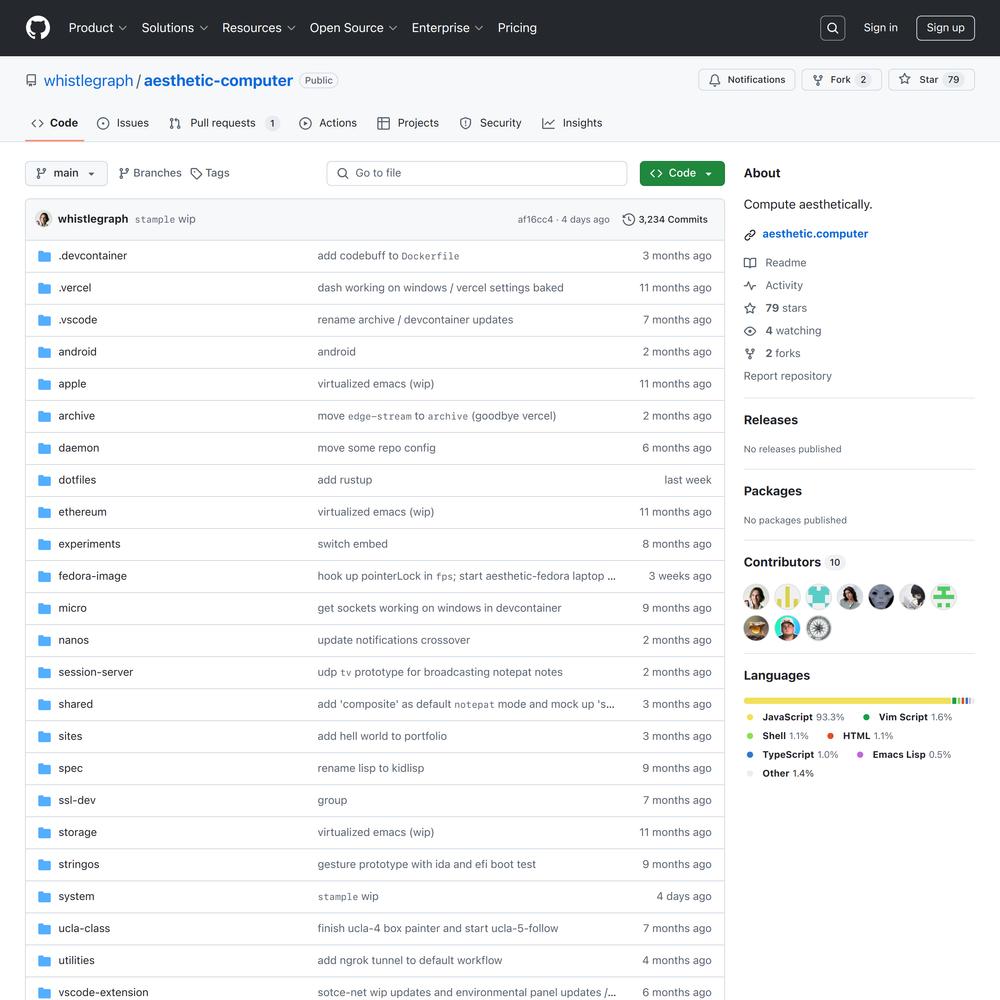Viewport: 1000px width, 1000px height.
Task: Open the ucla-class folder
Action: coord(84,929)
